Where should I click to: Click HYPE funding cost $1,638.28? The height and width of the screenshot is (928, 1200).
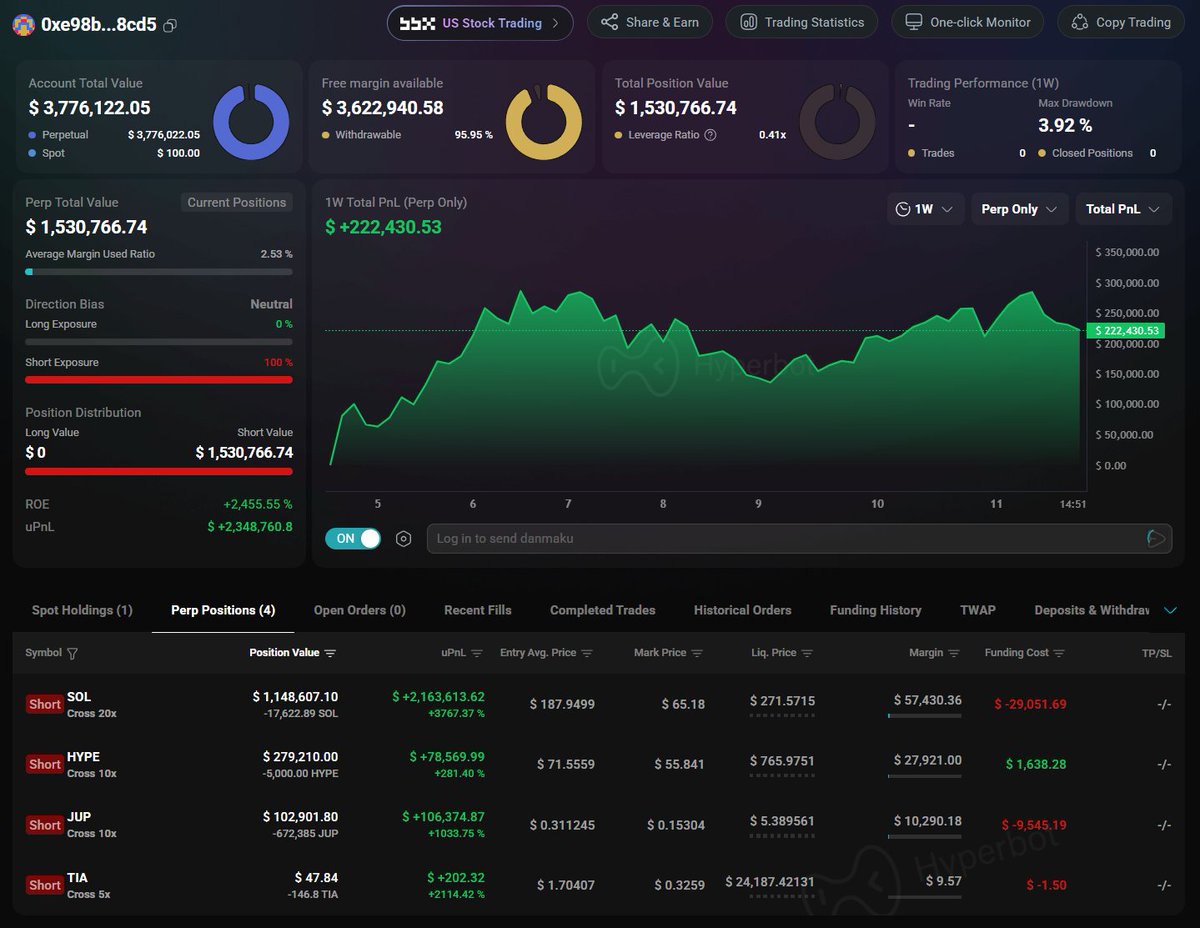pyautogui.click(x=1036, y=764)
